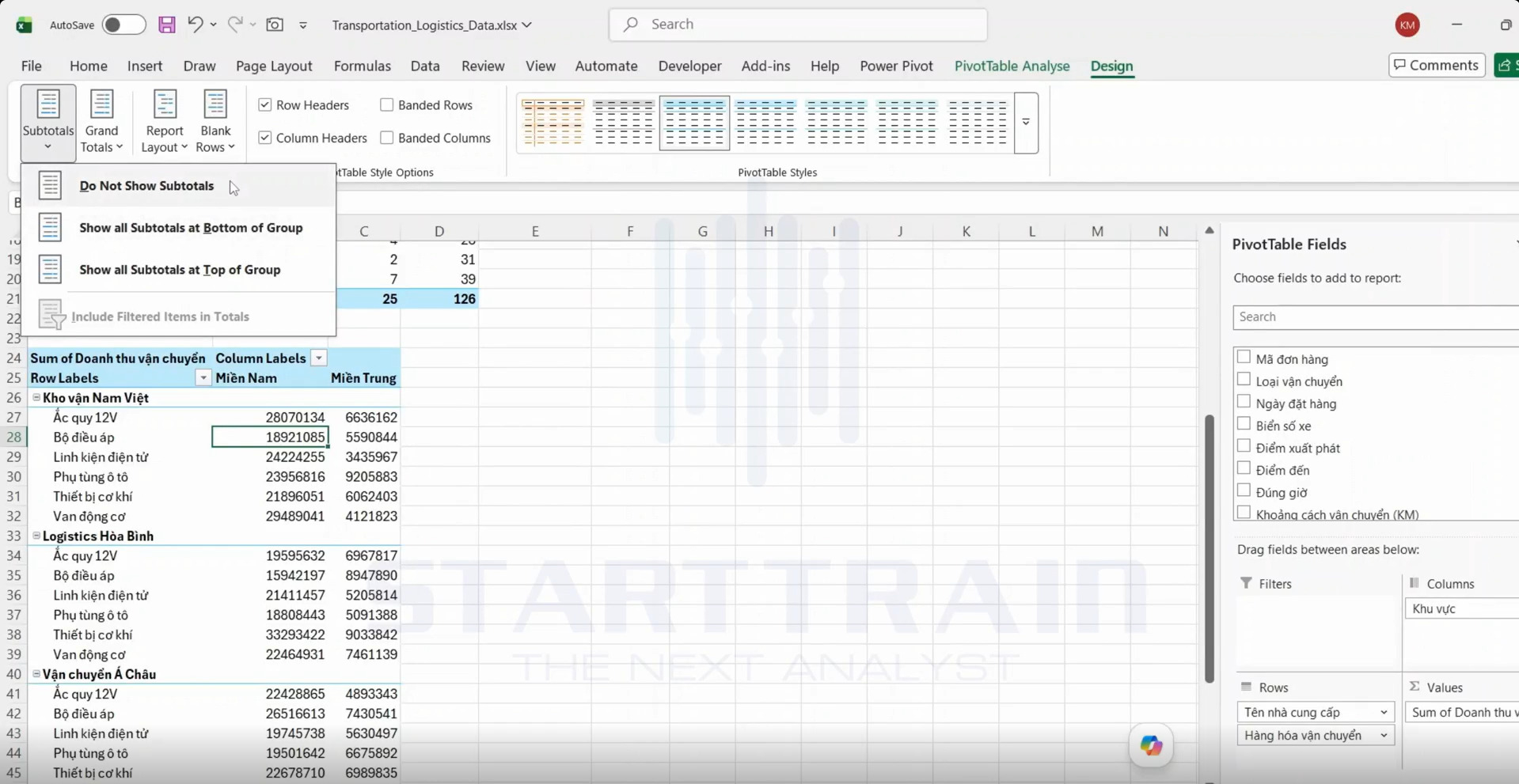The image size is (1519, 784).
Task: Choose Show all Subtotals at Top of Group
Action: click(179, 270)
